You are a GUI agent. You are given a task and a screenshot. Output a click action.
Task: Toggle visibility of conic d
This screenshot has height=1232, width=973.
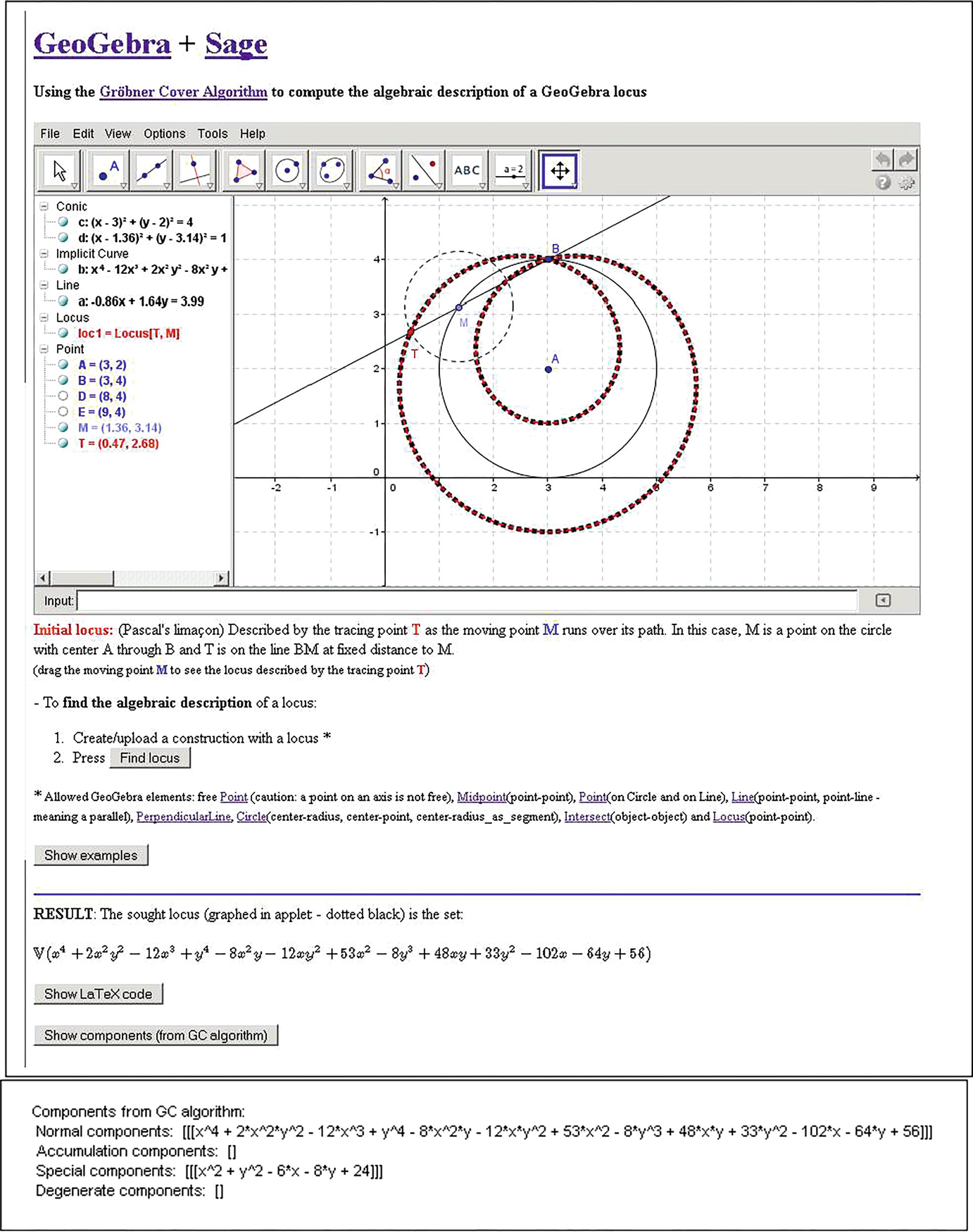[63, 238]
